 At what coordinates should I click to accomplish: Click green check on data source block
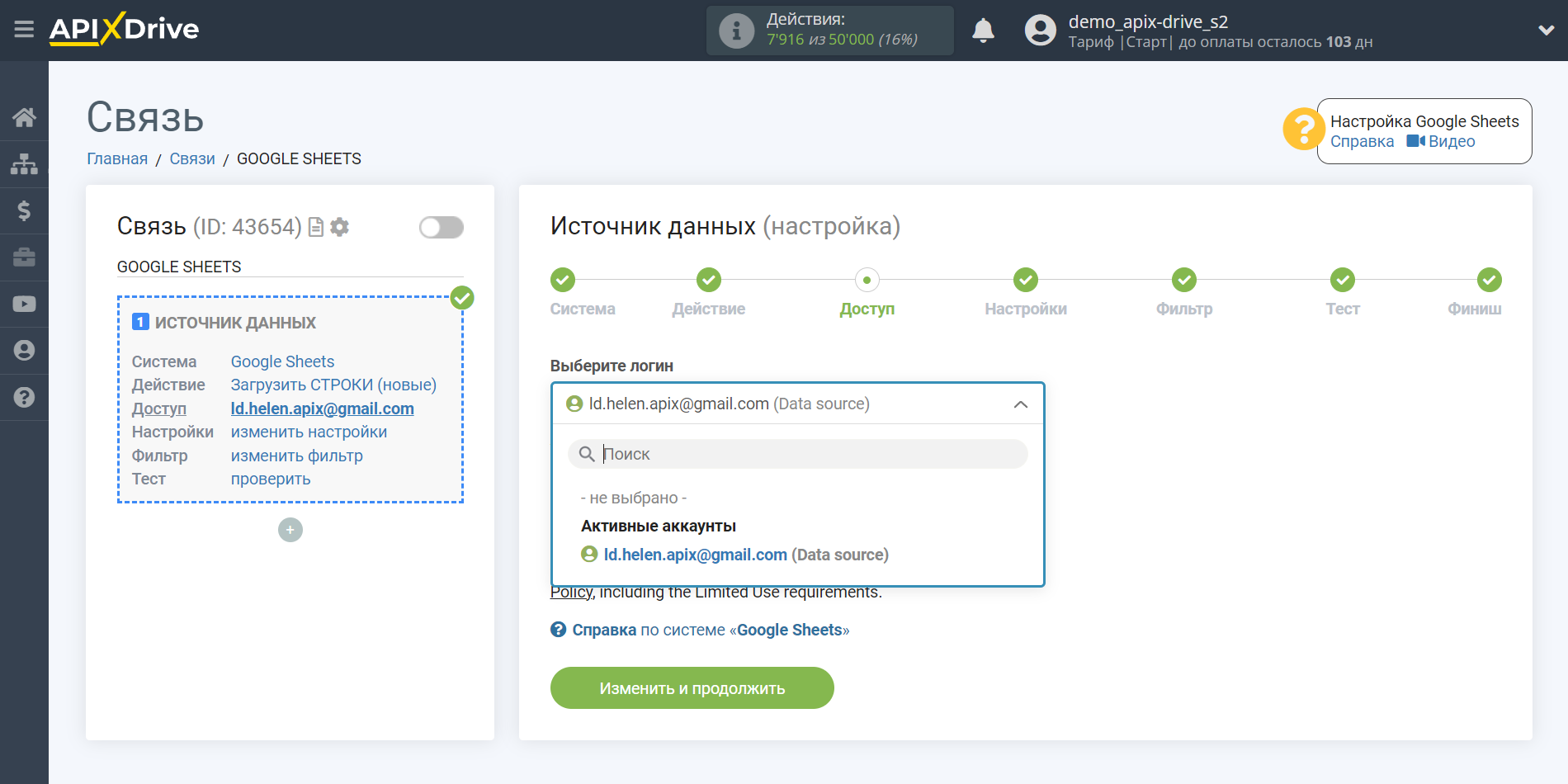pos(462,298)
